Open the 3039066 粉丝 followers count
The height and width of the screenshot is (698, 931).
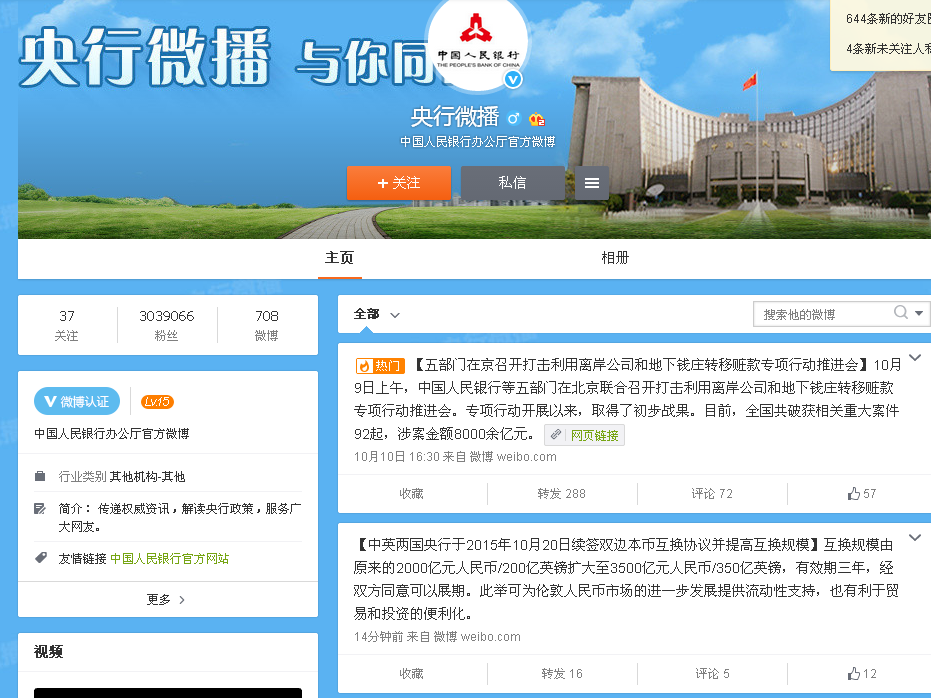(167, 325)
